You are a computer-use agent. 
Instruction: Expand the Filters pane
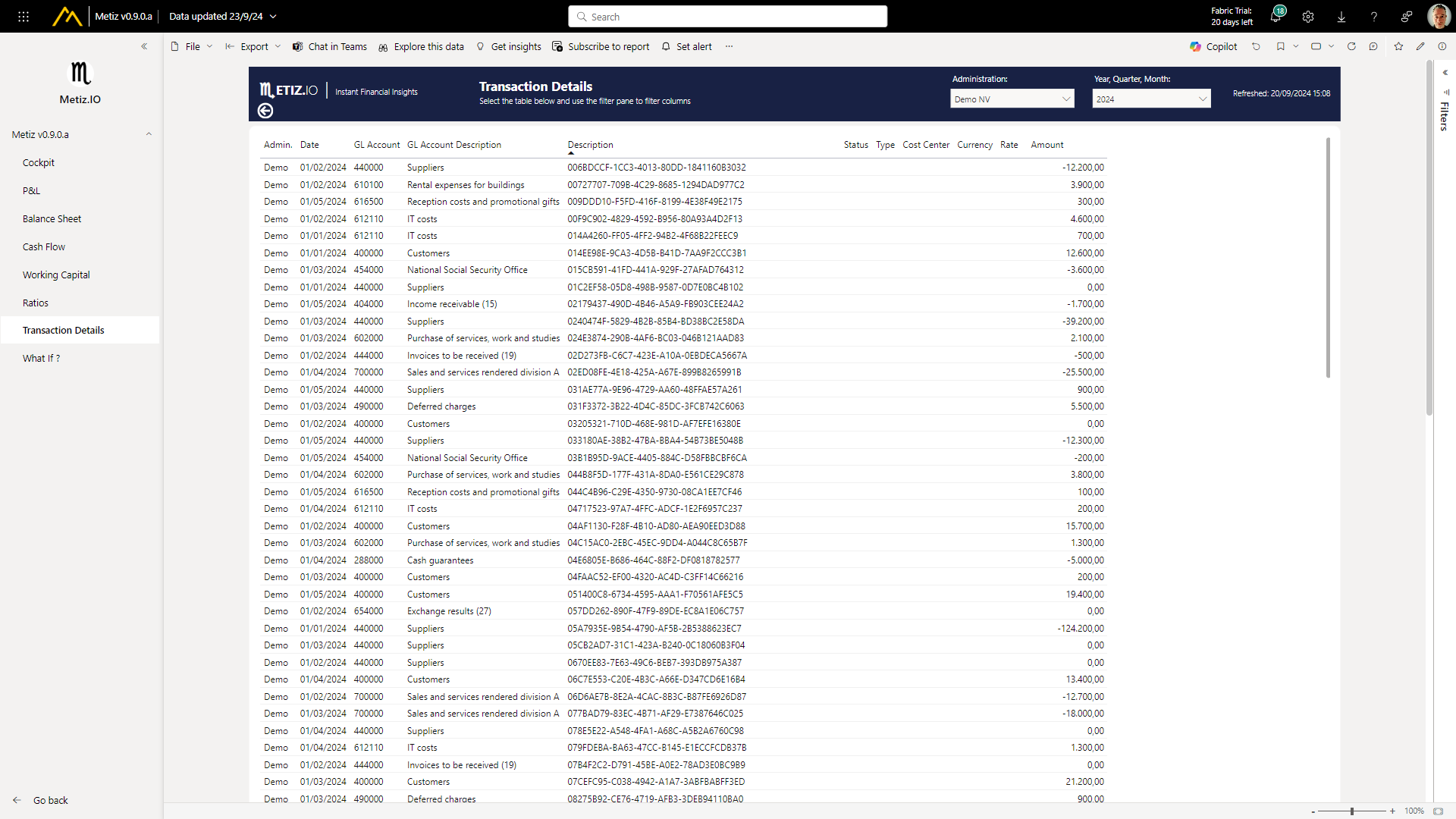(1445, 73)
